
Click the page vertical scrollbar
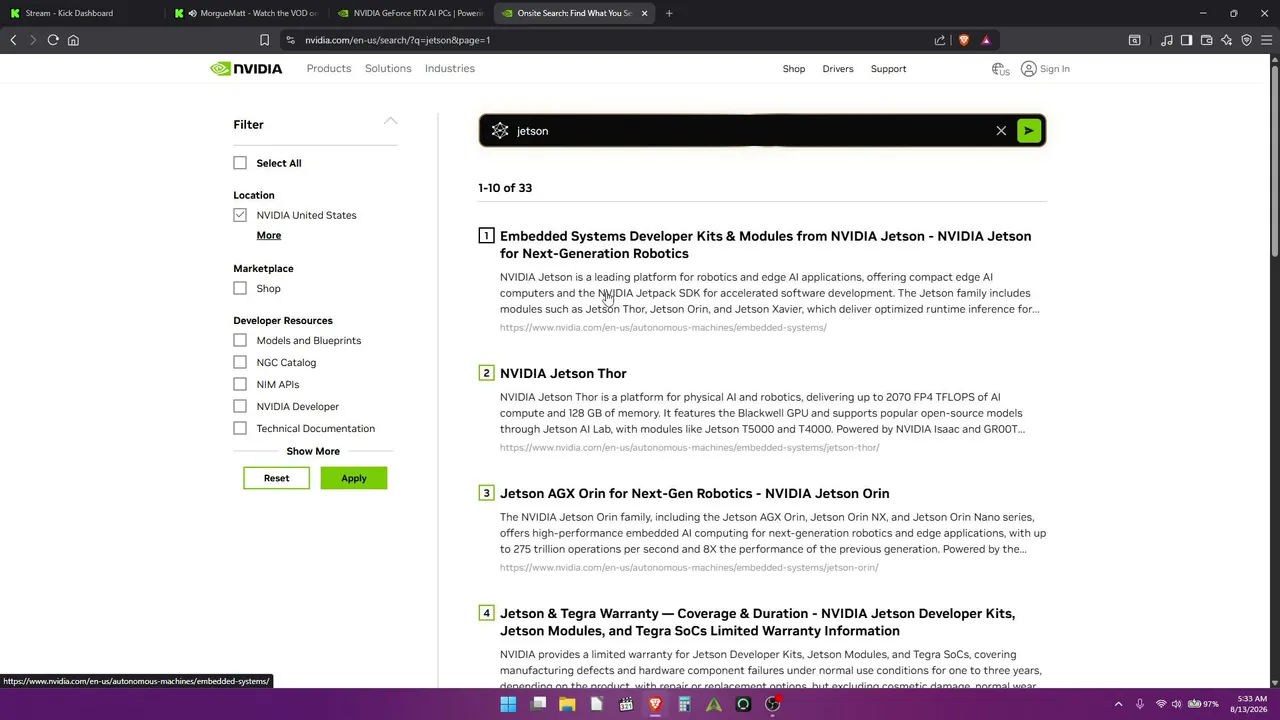pos(1274,160)
